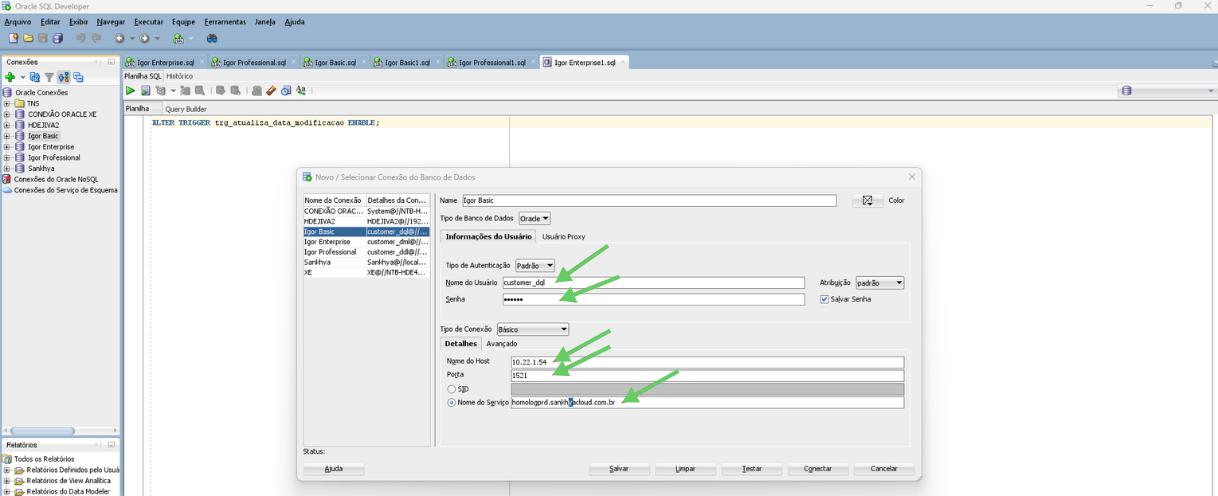The height and width of the screenshot is (496, 1218).
Task: Click the eraser Clear icon
Action: (x=271, y=91)
